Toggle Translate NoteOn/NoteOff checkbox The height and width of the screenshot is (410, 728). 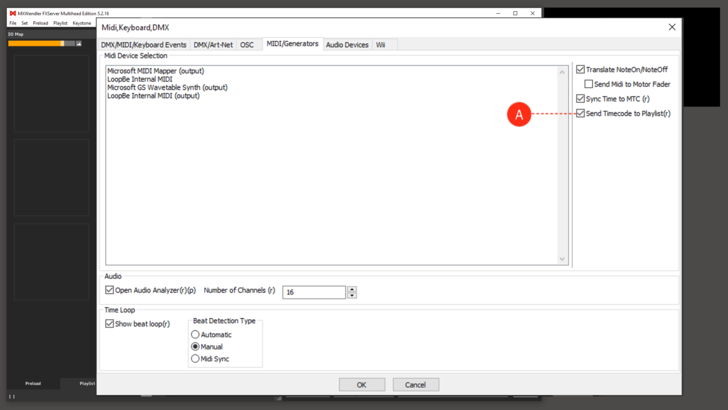(x=580, y=69)
